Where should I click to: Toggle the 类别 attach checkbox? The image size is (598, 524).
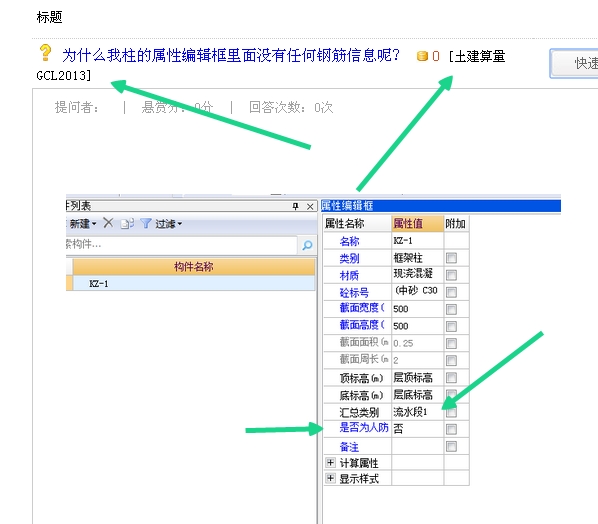[451, 258]
